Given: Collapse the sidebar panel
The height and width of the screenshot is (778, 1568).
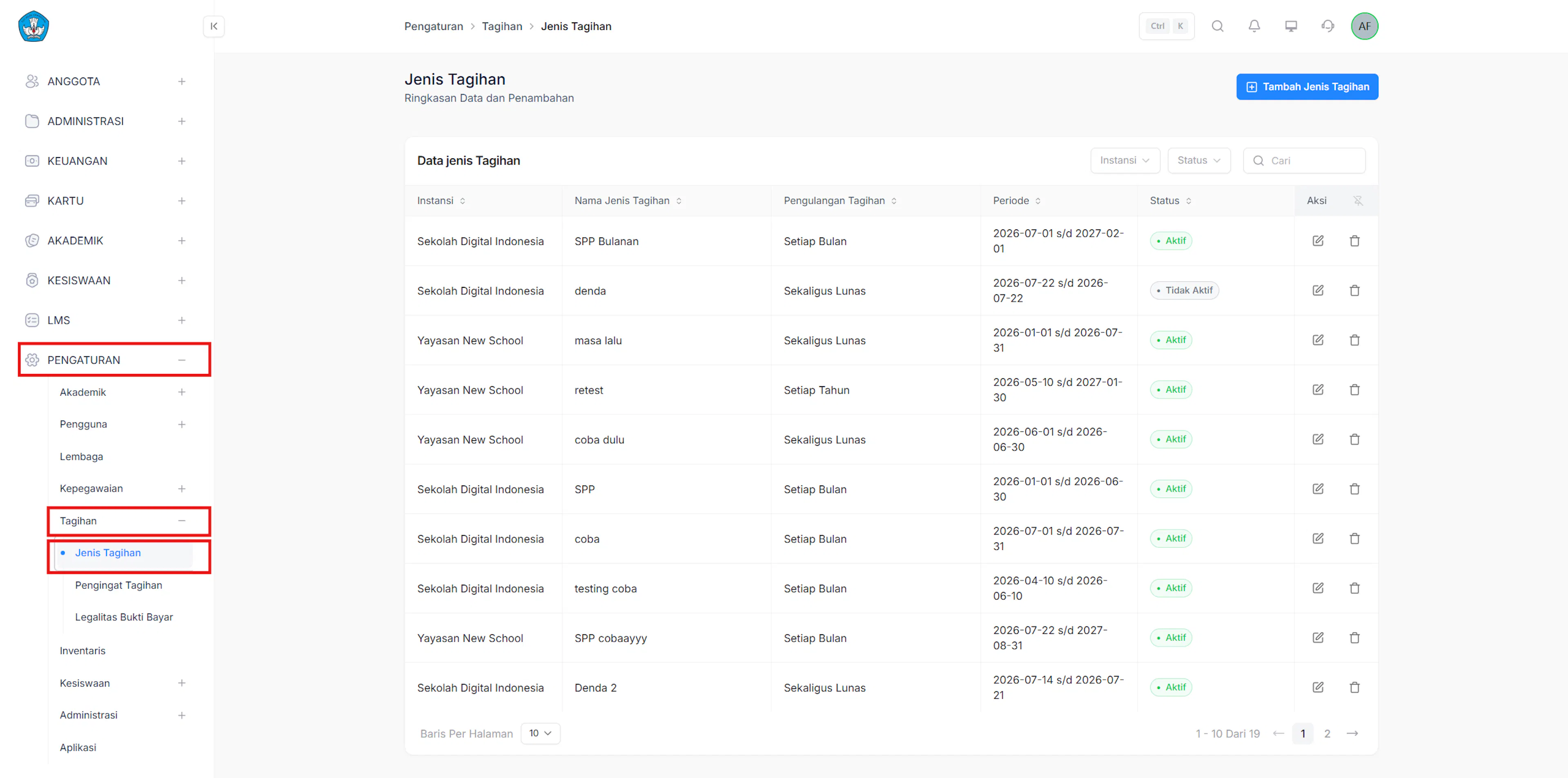Looking at the screenshot, I should point(214,26).
